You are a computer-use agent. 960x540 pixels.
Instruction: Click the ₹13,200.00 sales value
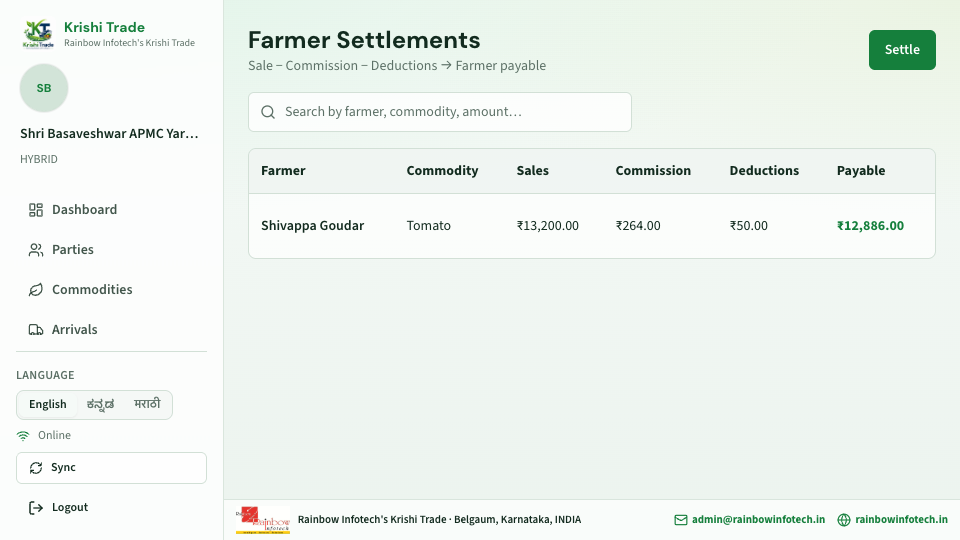tap(547, 226)
